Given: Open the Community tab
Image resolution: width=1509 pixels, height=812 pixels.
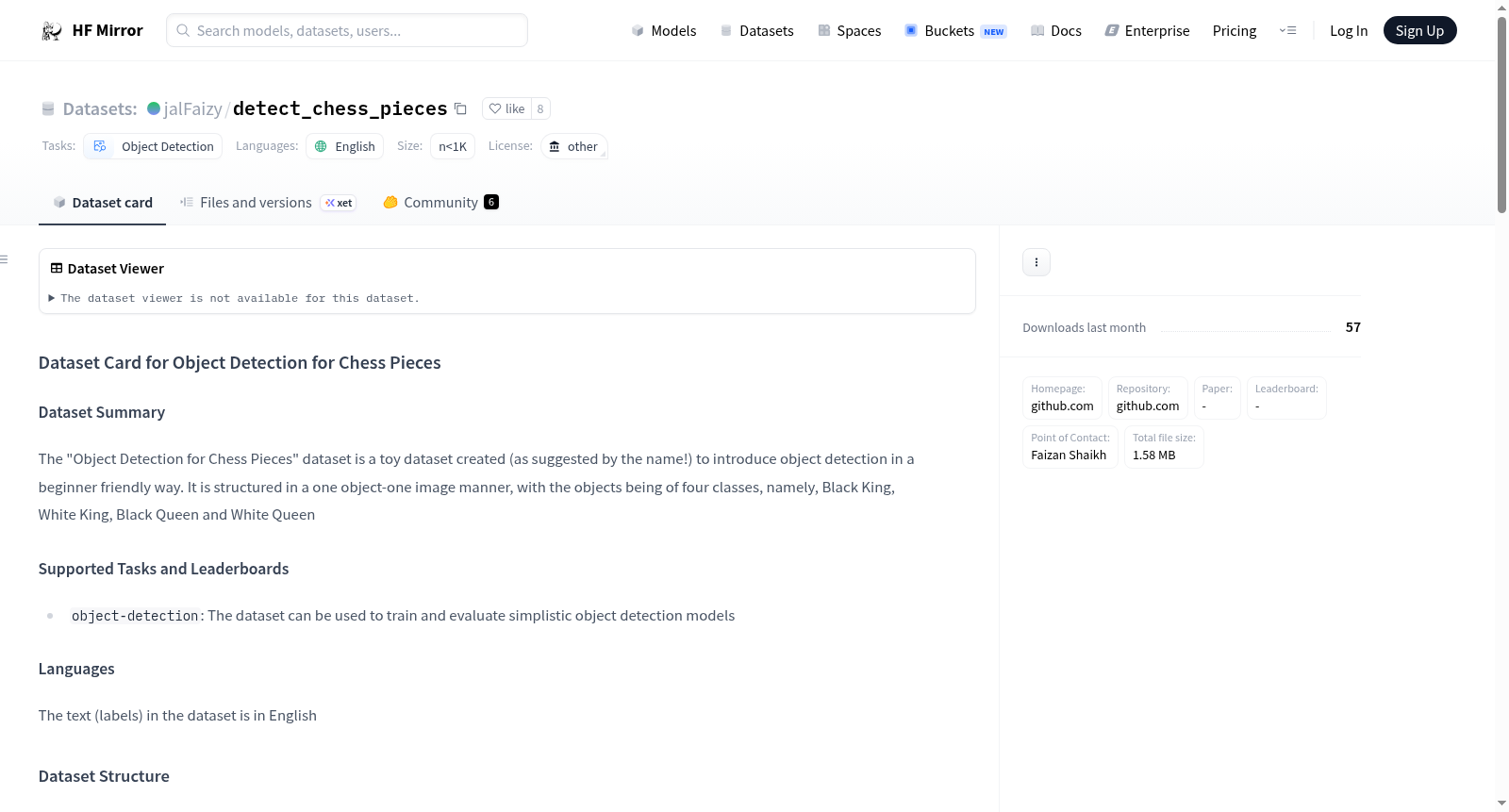Looking at the screenshot, I should click(x=440, y=203).
